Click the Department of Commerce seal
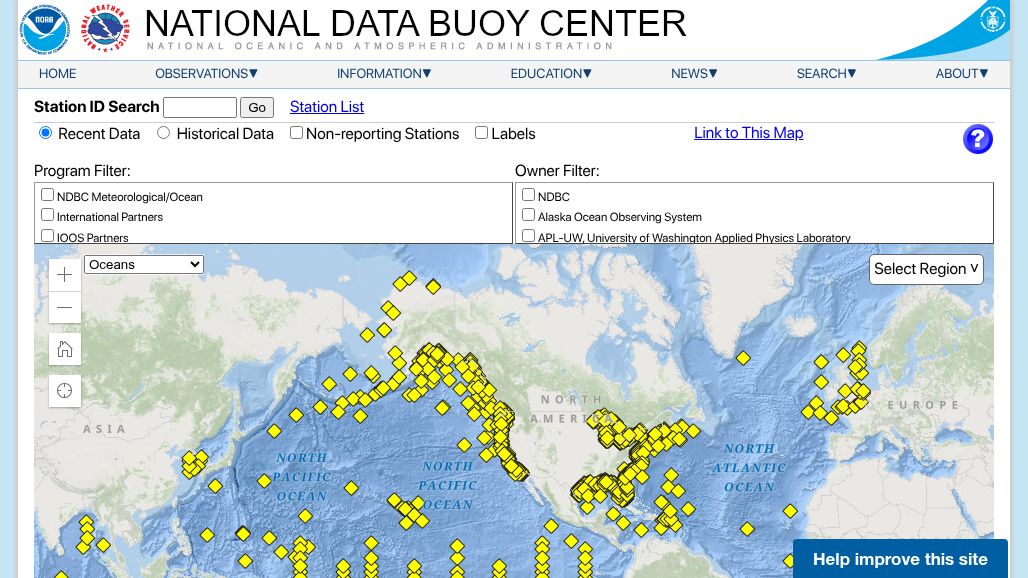This screenshot has height=578, width=1028. [x=992, y=20]
